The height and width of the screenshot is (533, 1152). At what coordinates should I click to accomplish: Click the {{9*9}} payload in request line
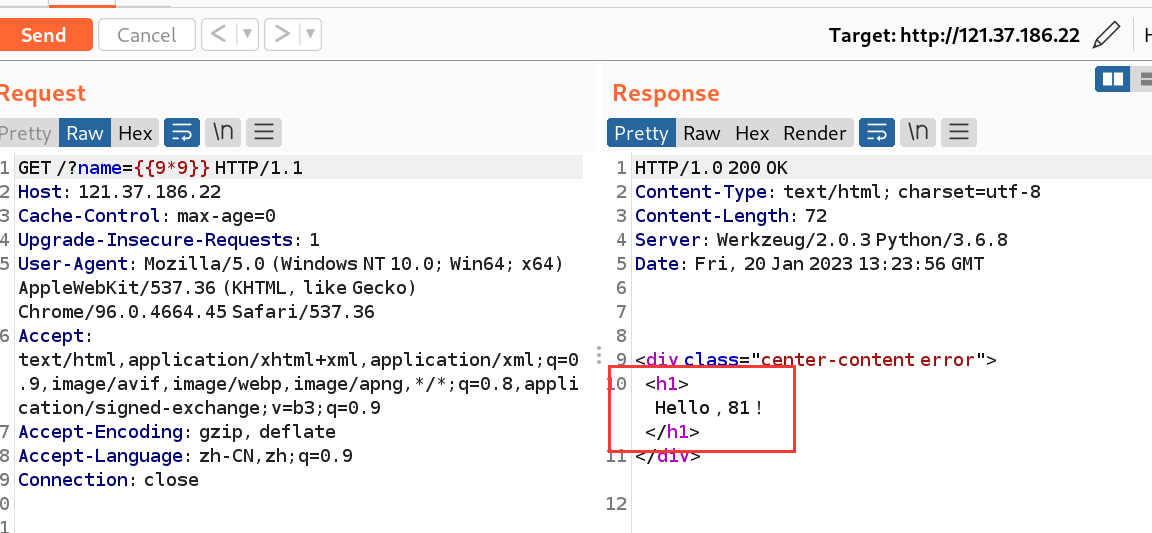pyautogui.click(x=172, y=168)
